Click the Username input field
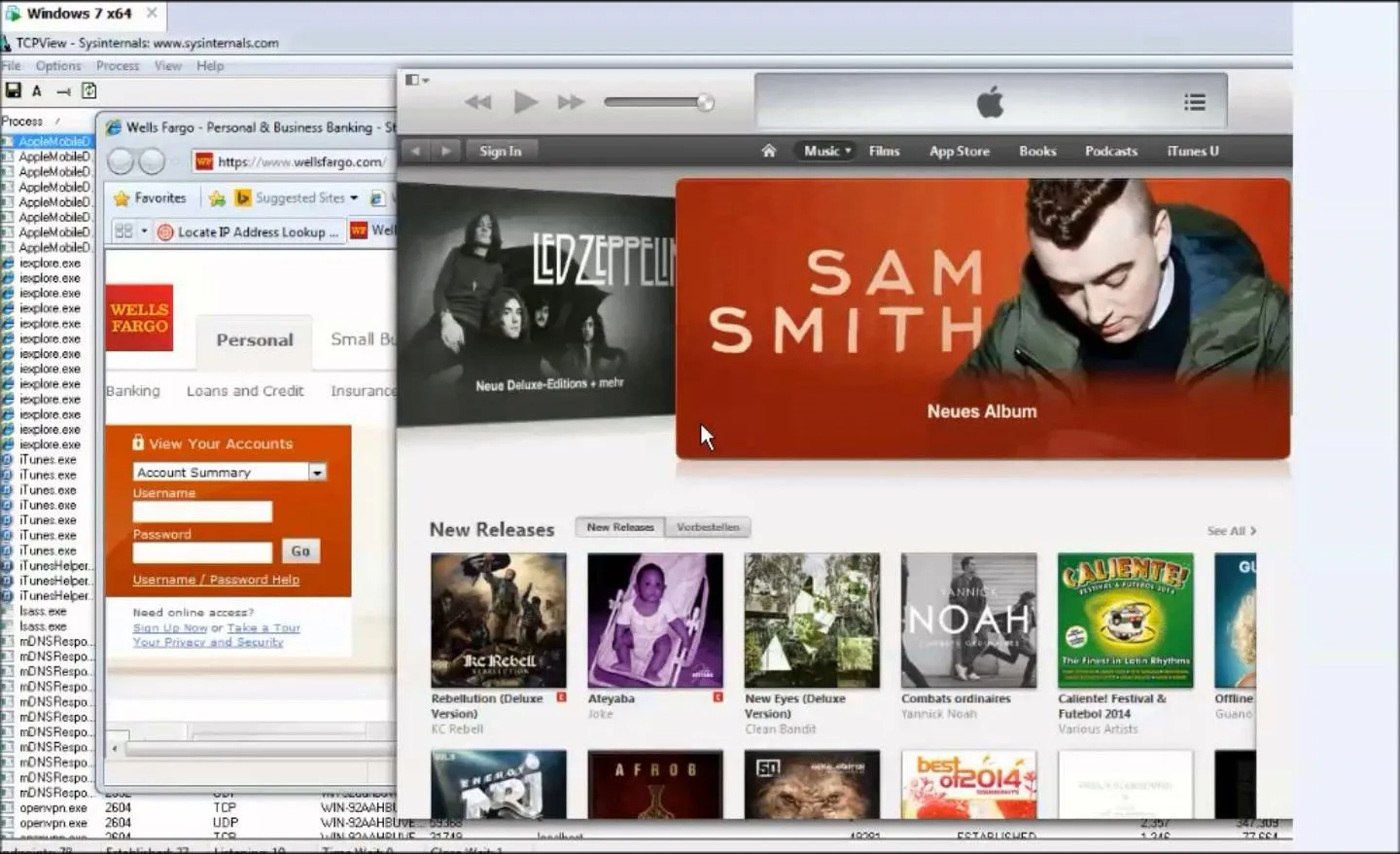 click(x=202, y=512)
